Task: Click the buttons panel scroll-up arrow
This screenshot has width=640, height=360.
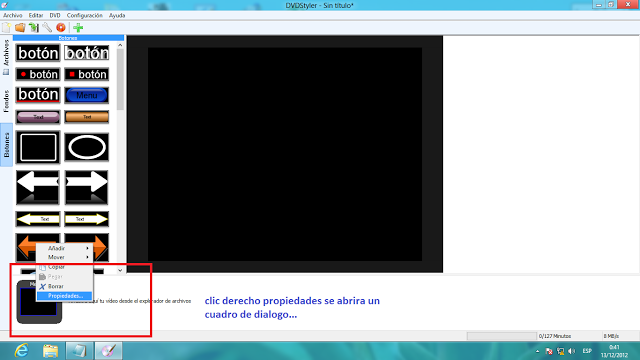Action: [120, 45]
